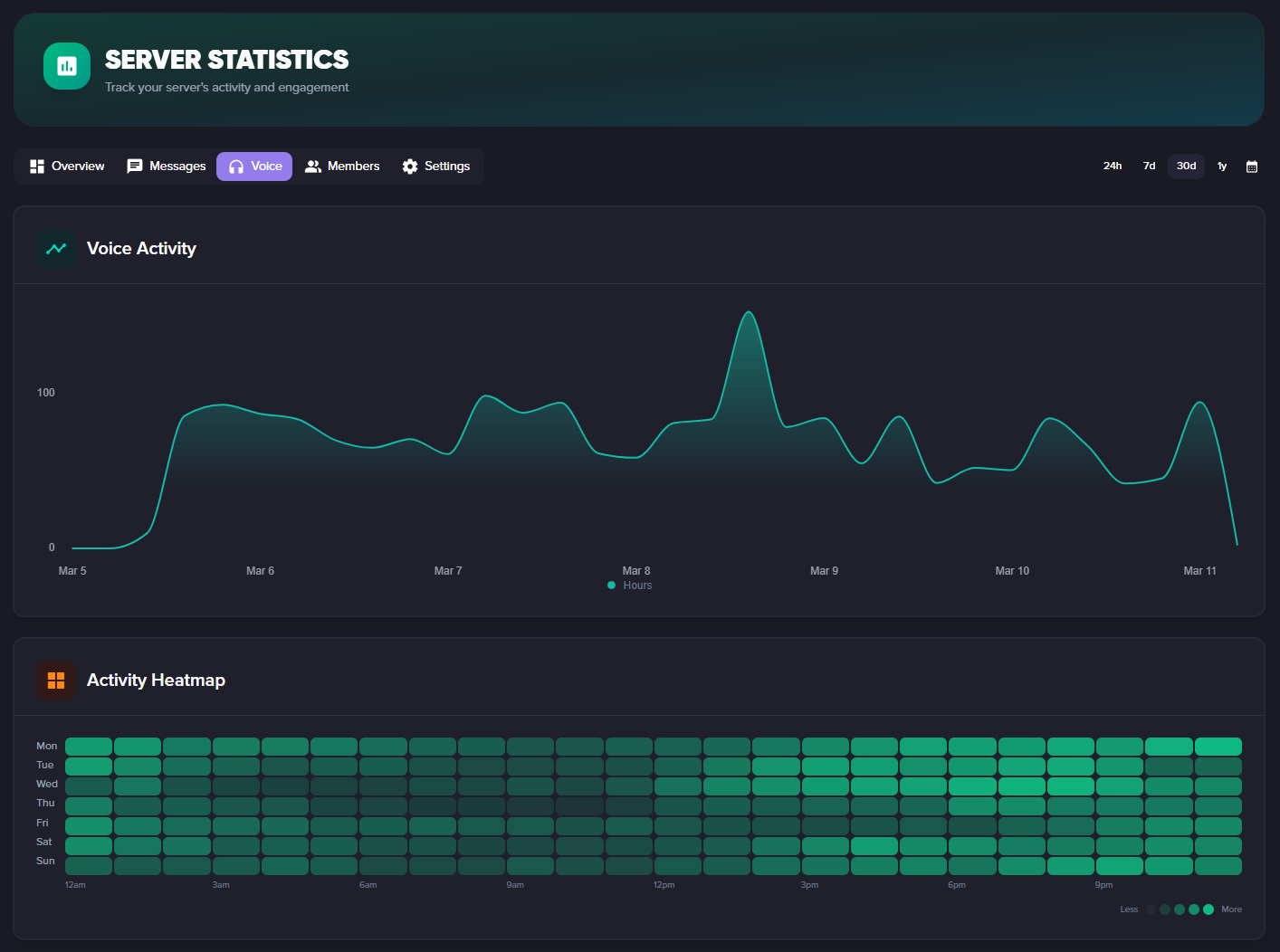Click the orange Activity Heatmap grid icon
The width and height of the screenshot is (1280, 952).
click(55, 680)
